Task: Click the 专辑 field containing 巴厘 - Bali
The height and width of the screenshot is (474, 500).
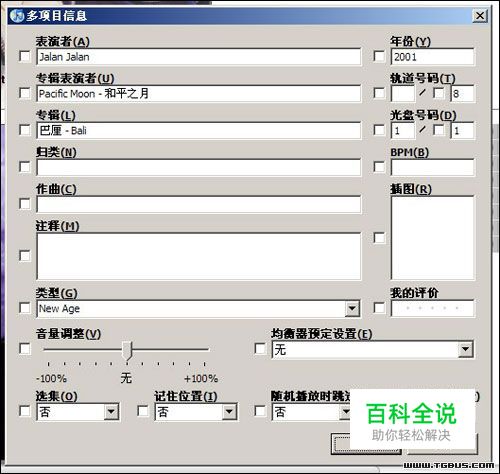Action: (x=199, y=131)
